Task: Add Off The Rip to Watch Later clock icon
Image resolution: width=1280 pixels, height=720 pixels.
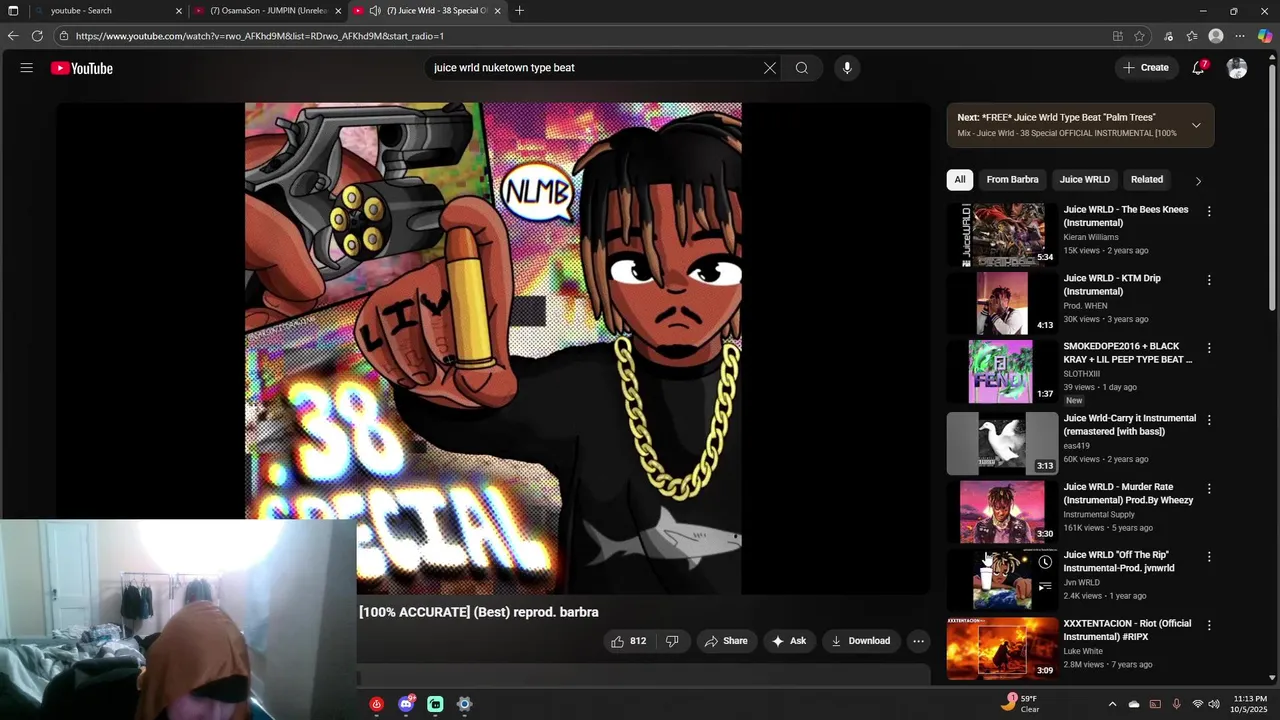Action: tap(1045, 562)
